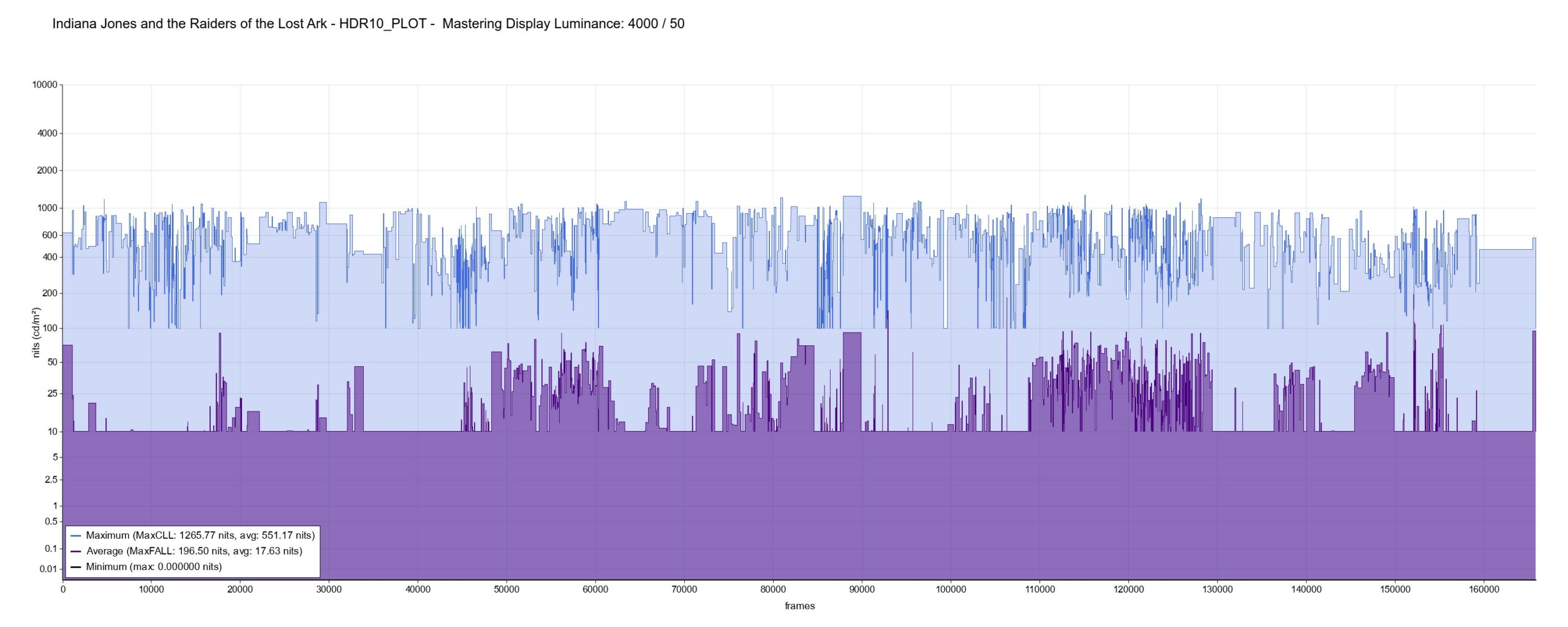
Task: Click the 2000 y-axis tick label
Action: click(x=47, y=171)
